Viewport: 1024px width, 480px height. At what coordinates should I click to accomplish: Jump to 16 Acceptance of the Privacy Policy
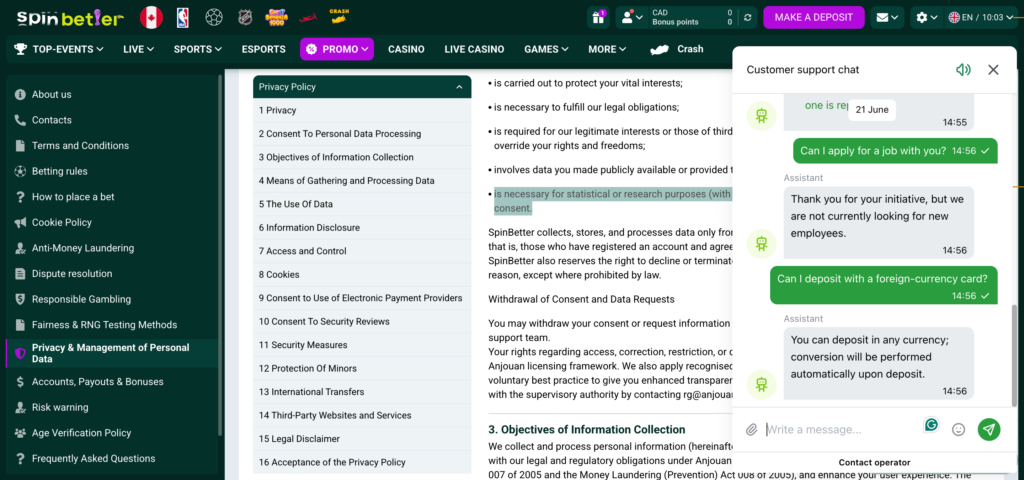coord(362,462)
